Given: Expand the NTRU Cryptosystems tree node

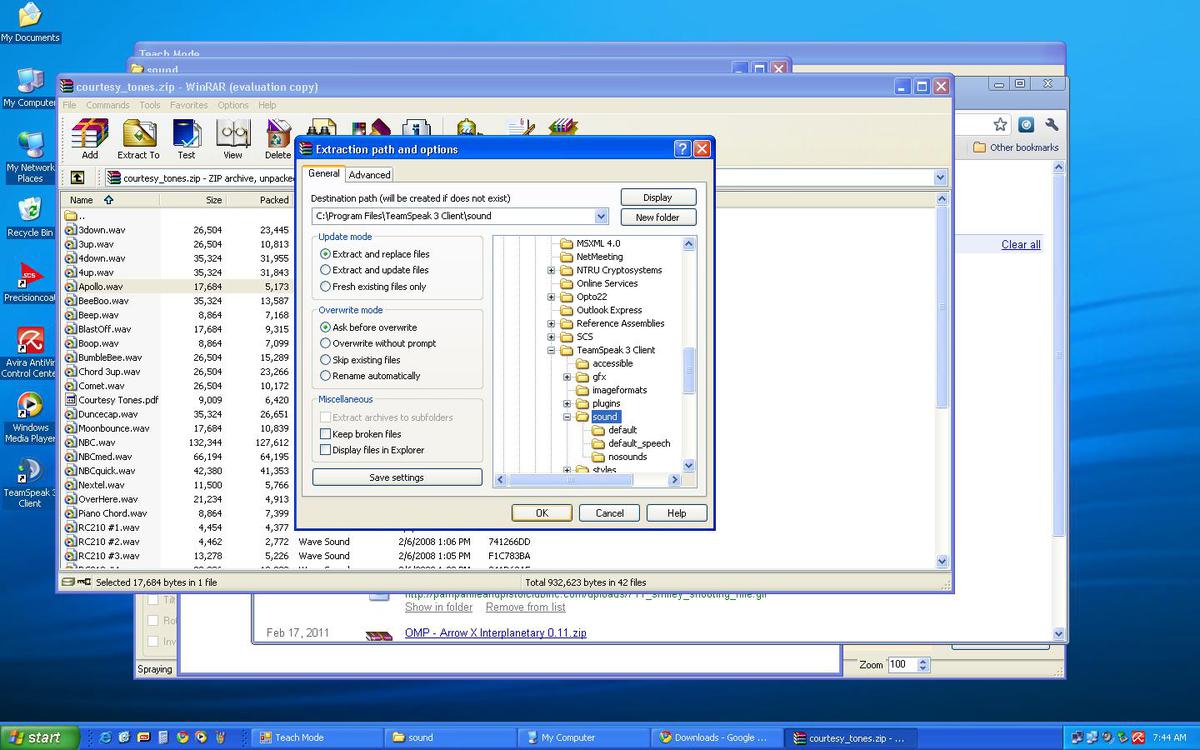Looking at the screenshot, I should point(551,270).
